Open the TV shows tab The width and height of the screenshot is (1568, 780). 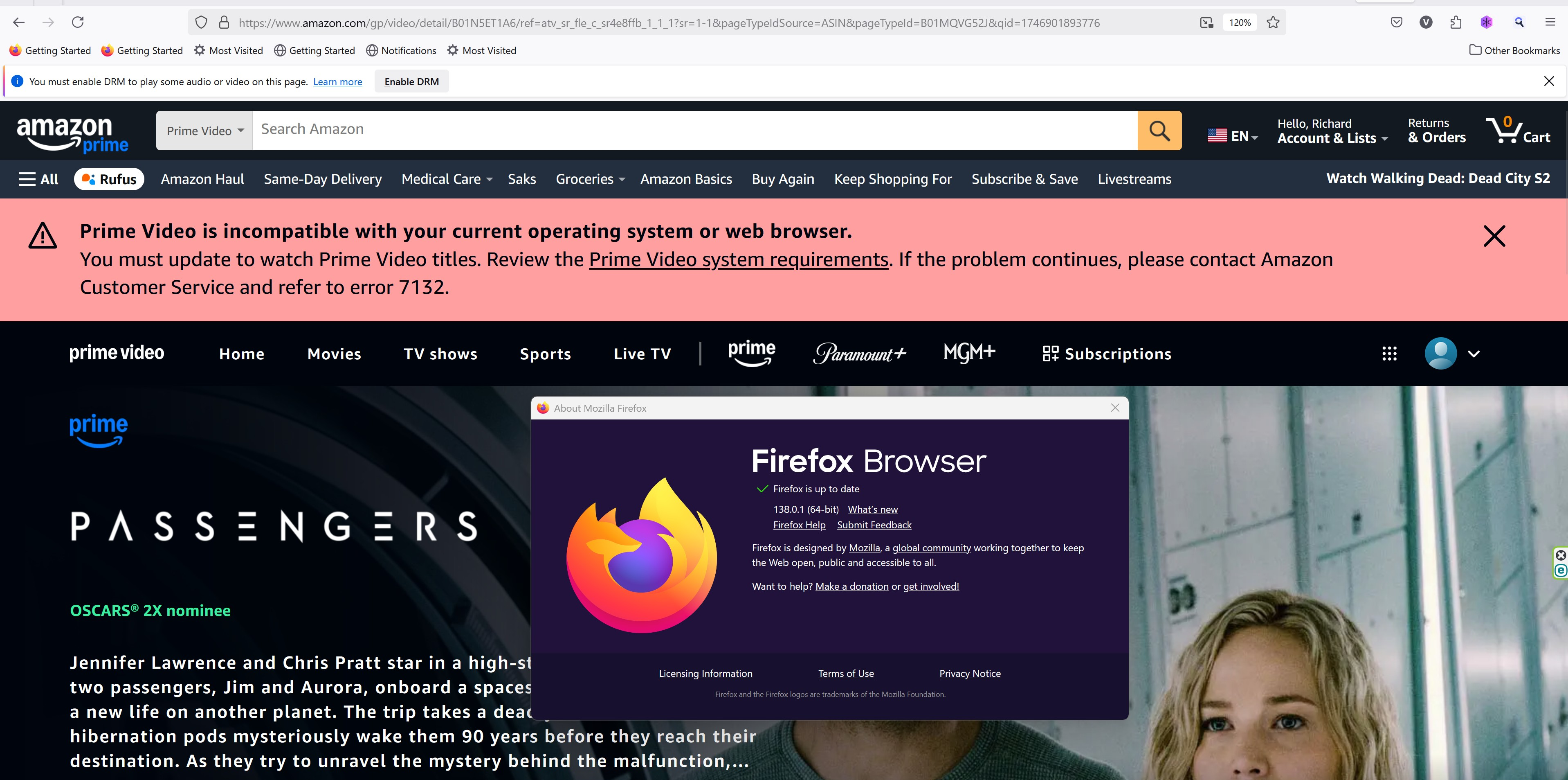tap(440, 354)
